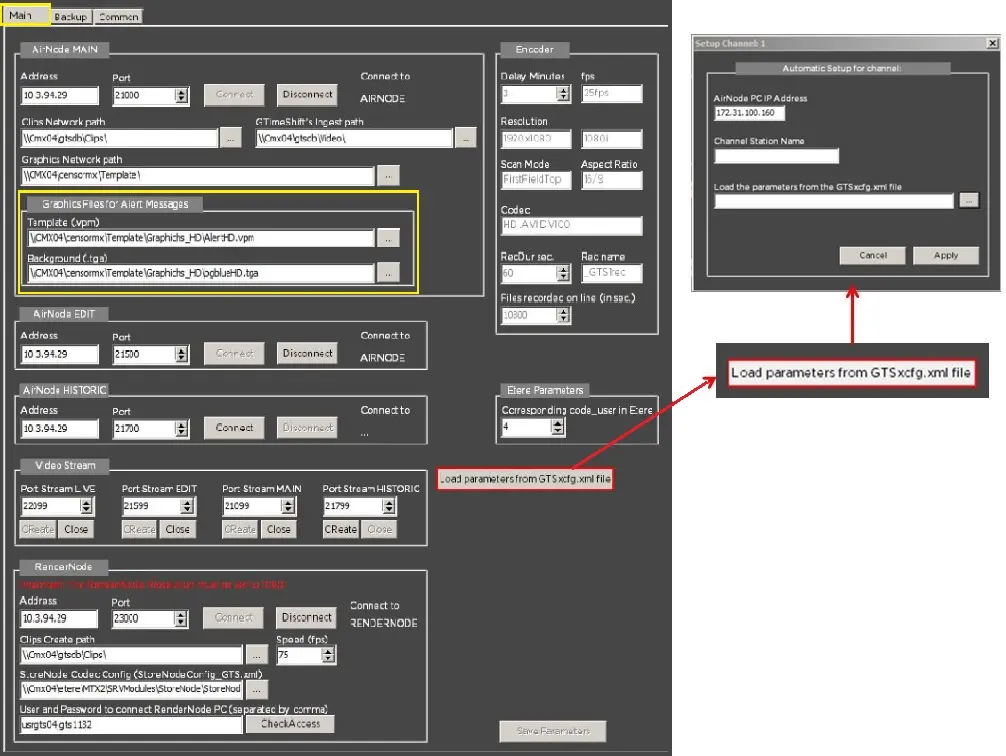The width and height of the screenshot is (1006, 756).
Task: Focus the Channel Station Name field
Action: point(776,156)
